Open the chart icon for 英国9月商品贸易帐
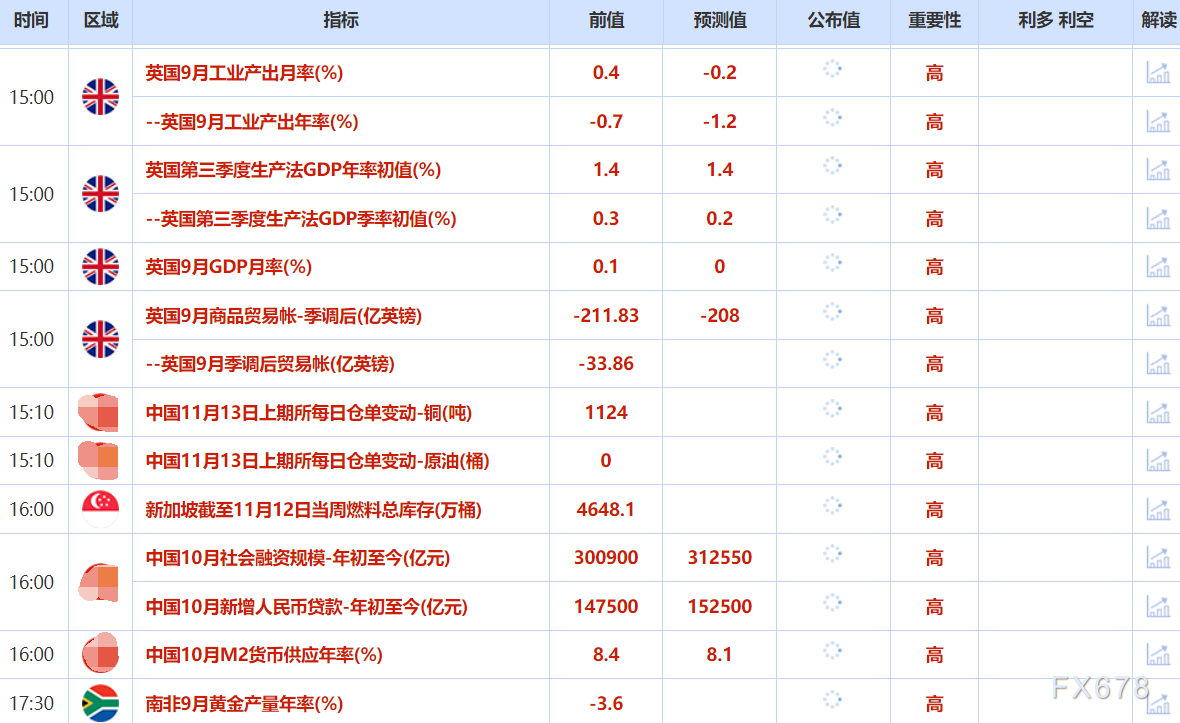The width and height of the screenshot is (1180, 723). pos(1157,315)
